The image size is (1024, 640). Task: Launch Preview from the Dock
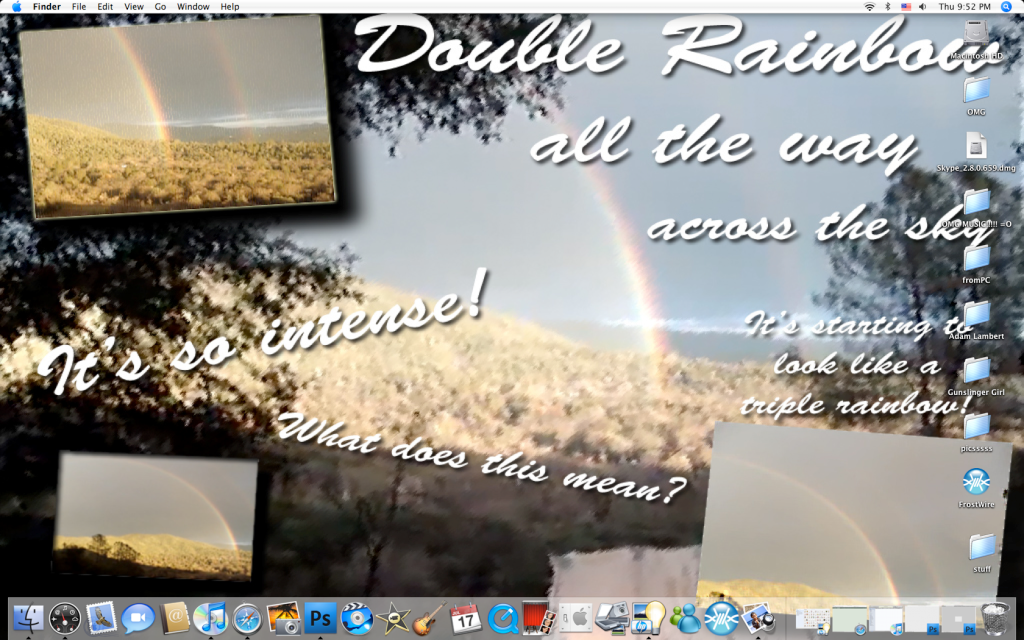pos(758,617)
